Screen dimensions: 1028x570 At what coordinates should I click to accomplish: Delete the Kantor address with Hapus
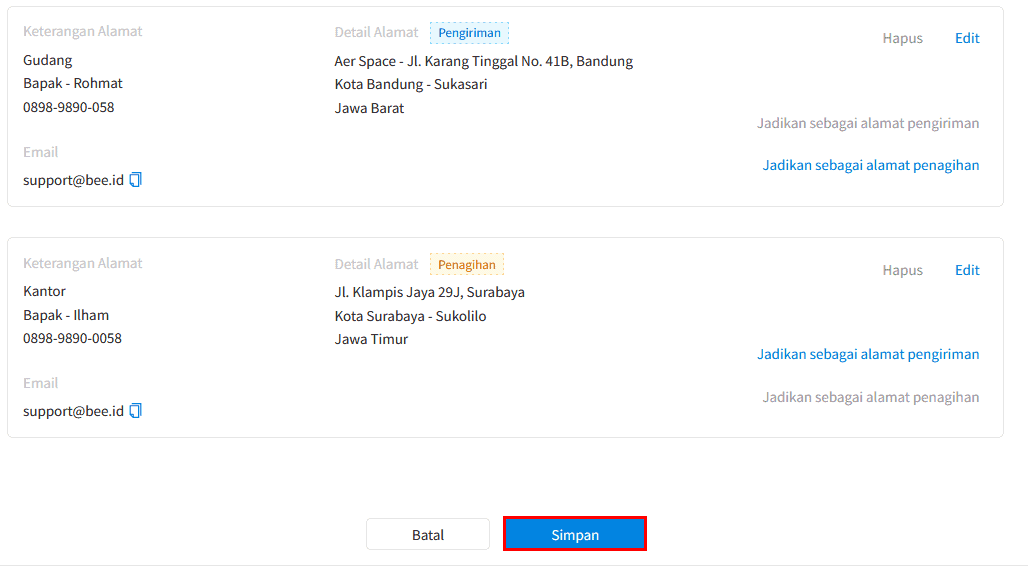tap(902, 270)
